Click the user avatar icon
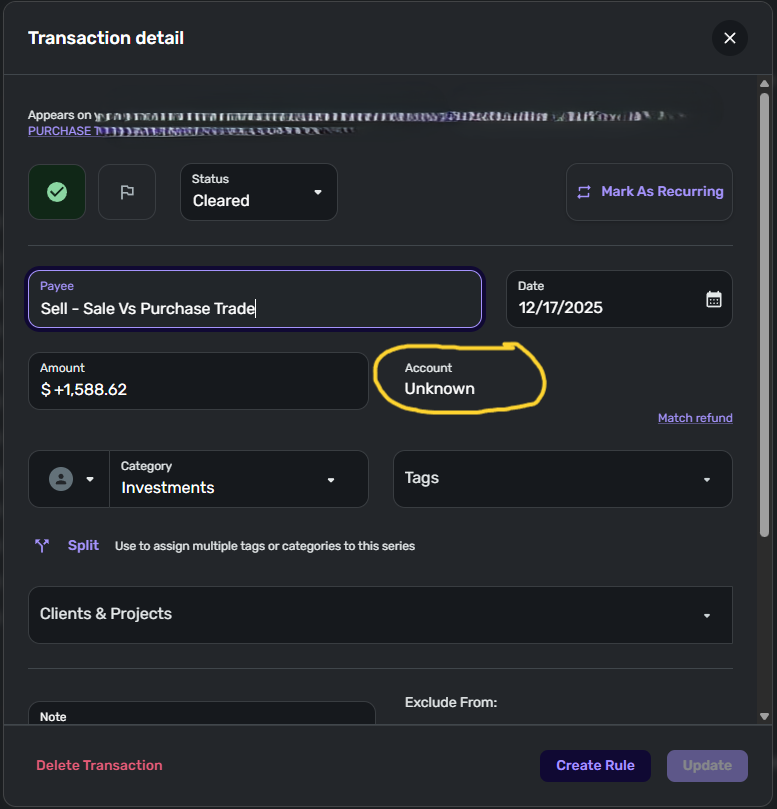The image size is (777, 809). (x=61, y=479)
